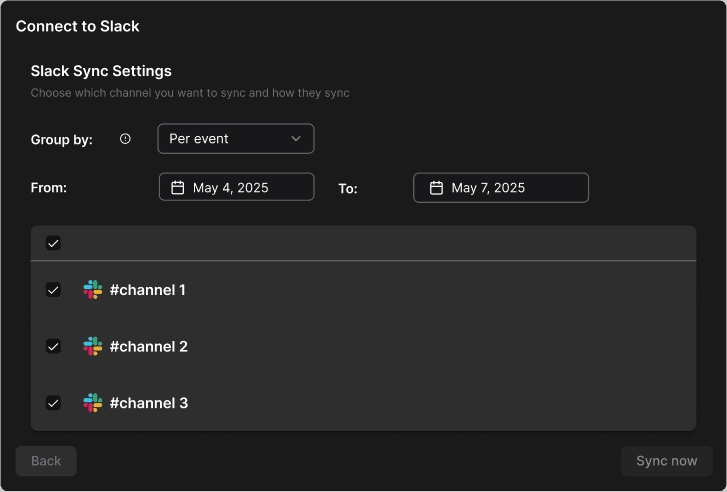Open the From date picker May 4, 2025
The width and height of the screenshot is (727, 492).
point(236,187)
